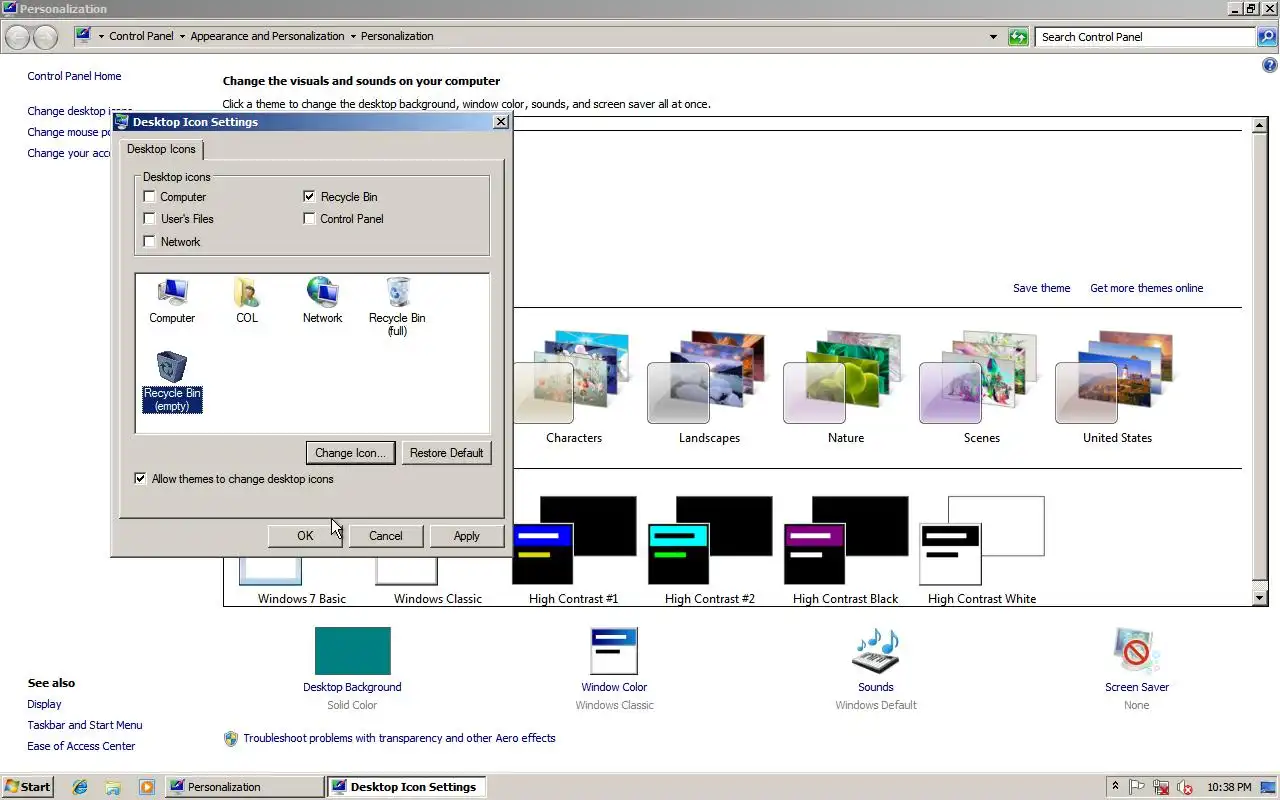The height and width of the screenshot is (800, 1280).
Task: Click the Search Control Panel field
Action: click(x=1145, y=37)
